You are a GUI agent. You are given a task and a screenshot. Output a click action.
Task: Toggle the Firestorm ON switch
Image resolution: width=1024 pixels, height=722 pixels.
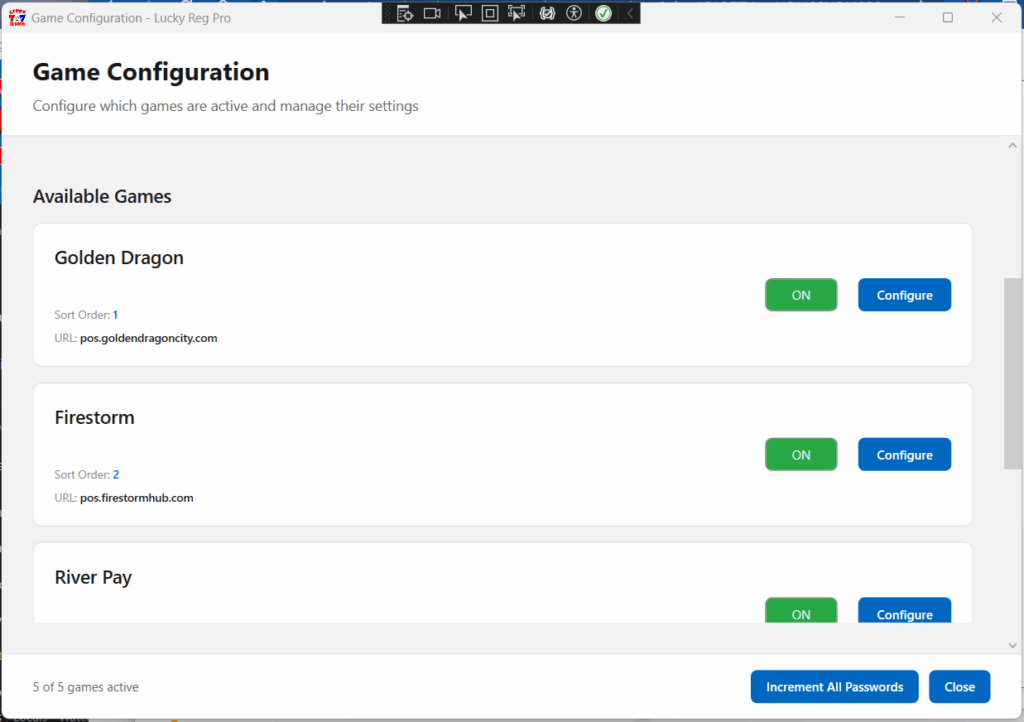pyautogui.click(x=801, y=455)
